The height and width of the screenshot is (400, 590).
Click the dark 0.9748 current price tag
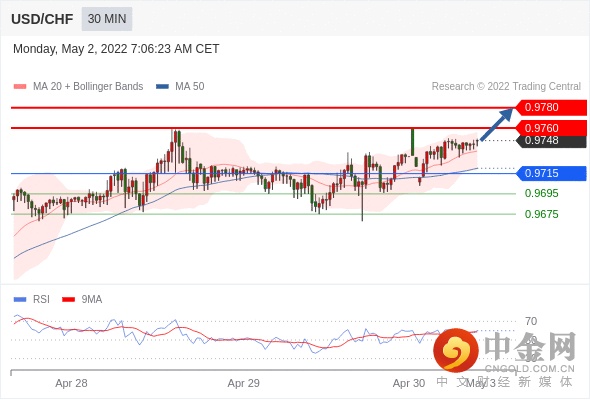click(x=551, y=141)
